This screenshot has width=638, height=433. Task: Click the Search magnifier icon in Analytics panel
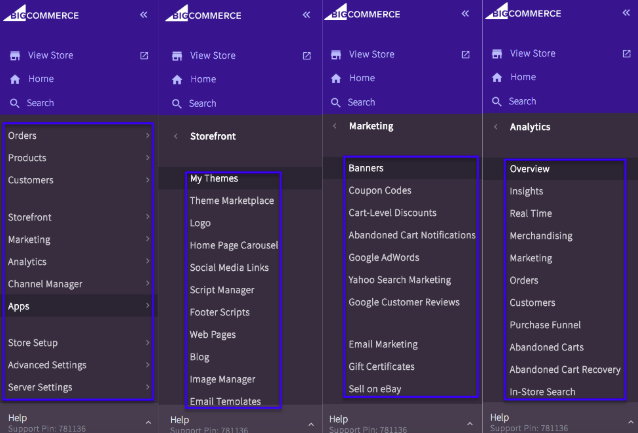coord(496,101)
